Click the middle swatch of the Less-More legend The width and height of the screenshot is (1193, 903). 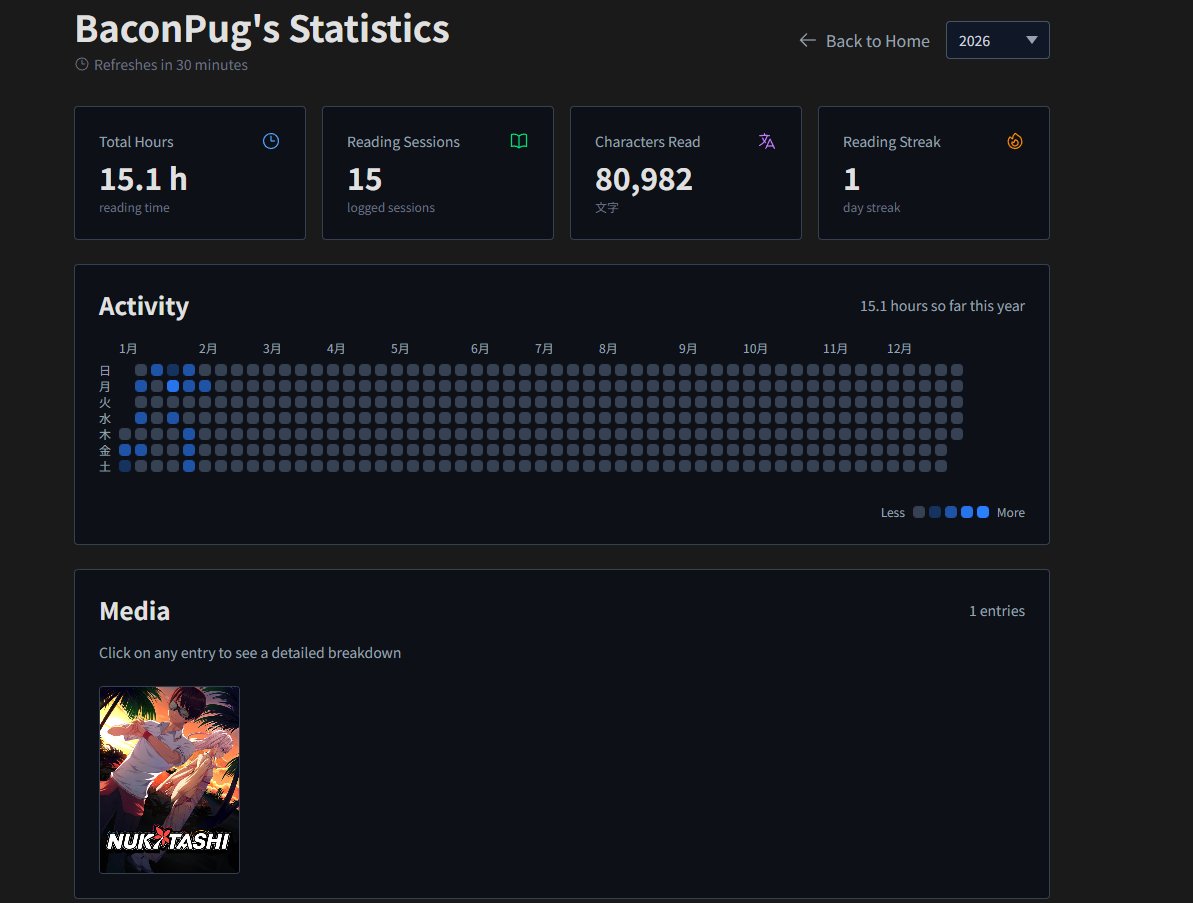click(950, 511)
